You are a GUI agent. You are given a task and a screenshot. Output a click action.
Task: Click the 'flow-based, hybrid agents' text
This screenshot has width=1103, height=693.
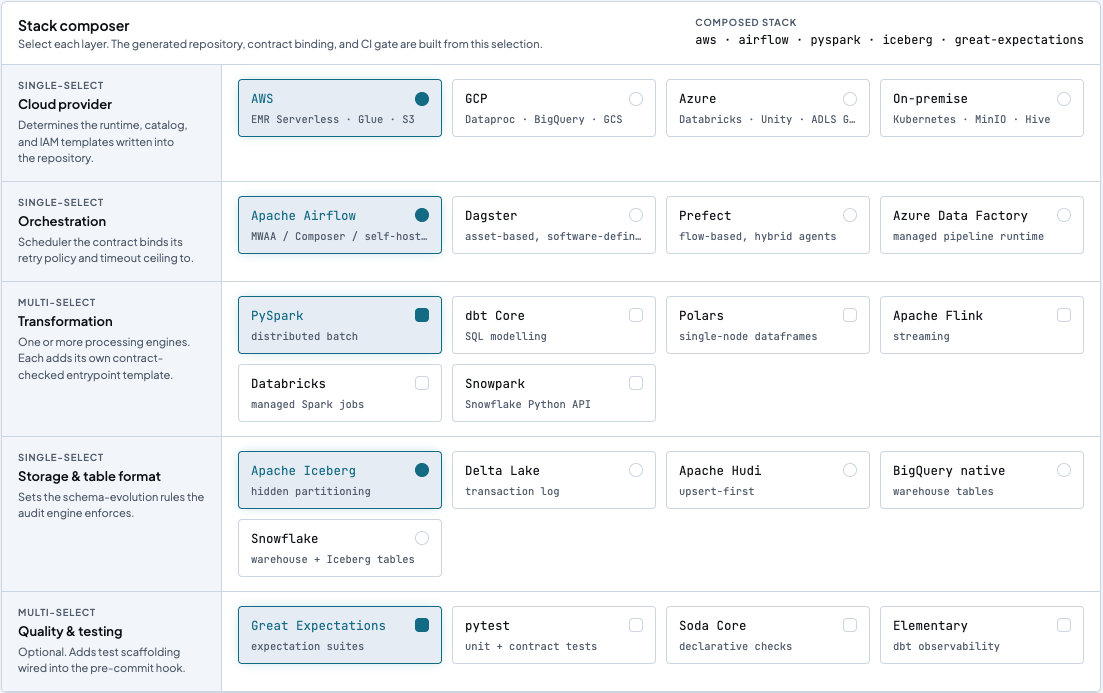758,236
